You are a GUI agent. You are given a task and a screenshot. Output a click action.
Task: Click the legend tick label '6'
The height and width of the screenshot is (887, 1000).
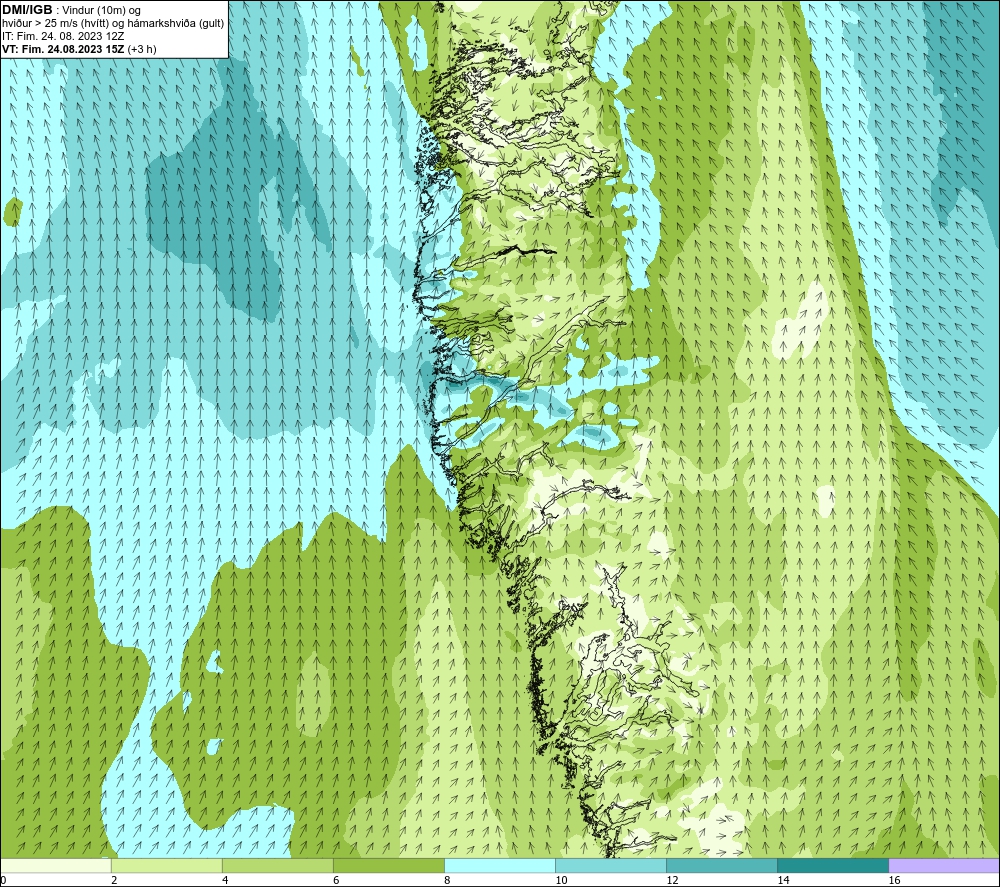pos(336,881)
